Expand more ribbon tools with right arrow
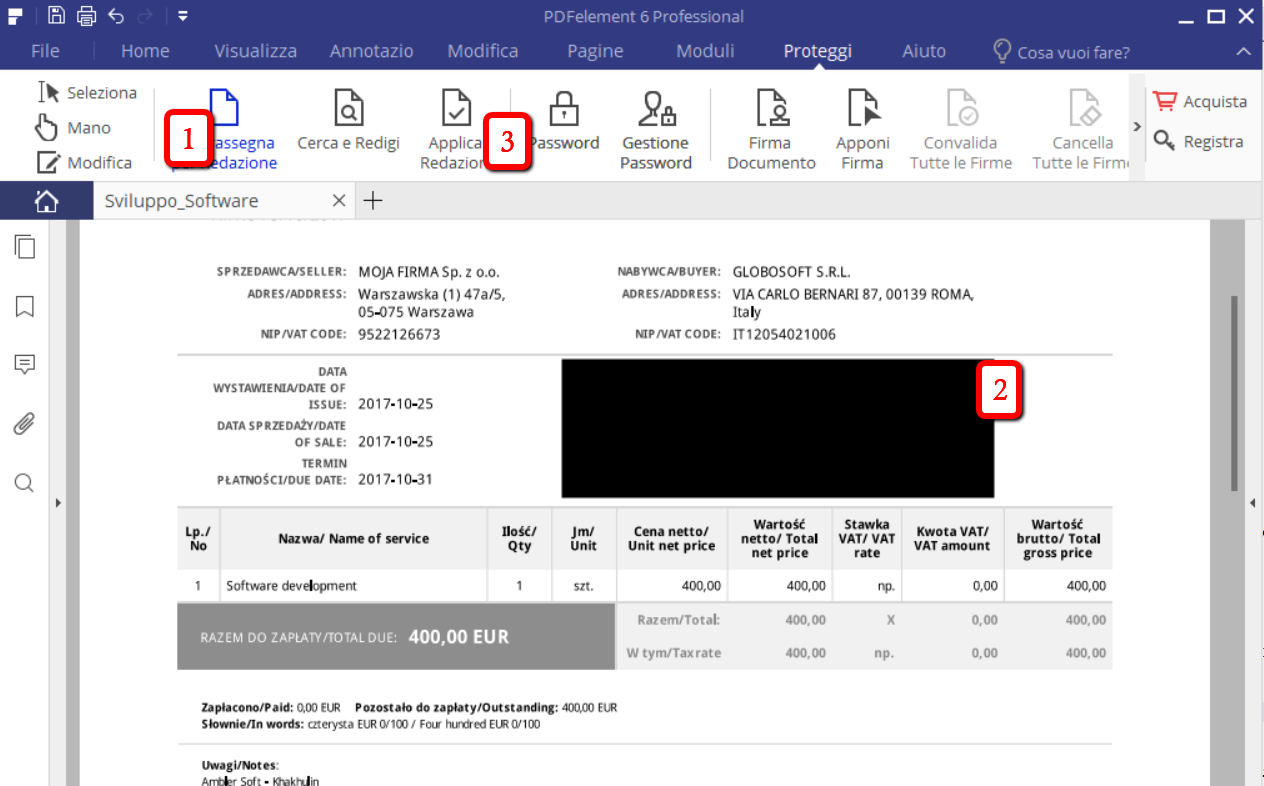 coord(1136,127)
